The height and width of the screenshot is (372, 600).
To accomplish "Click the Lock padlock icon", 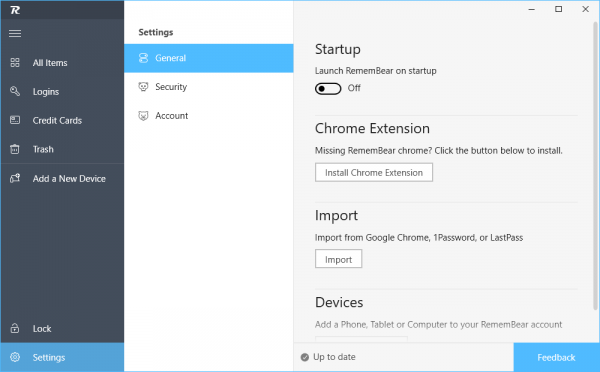I will (15, 328).
